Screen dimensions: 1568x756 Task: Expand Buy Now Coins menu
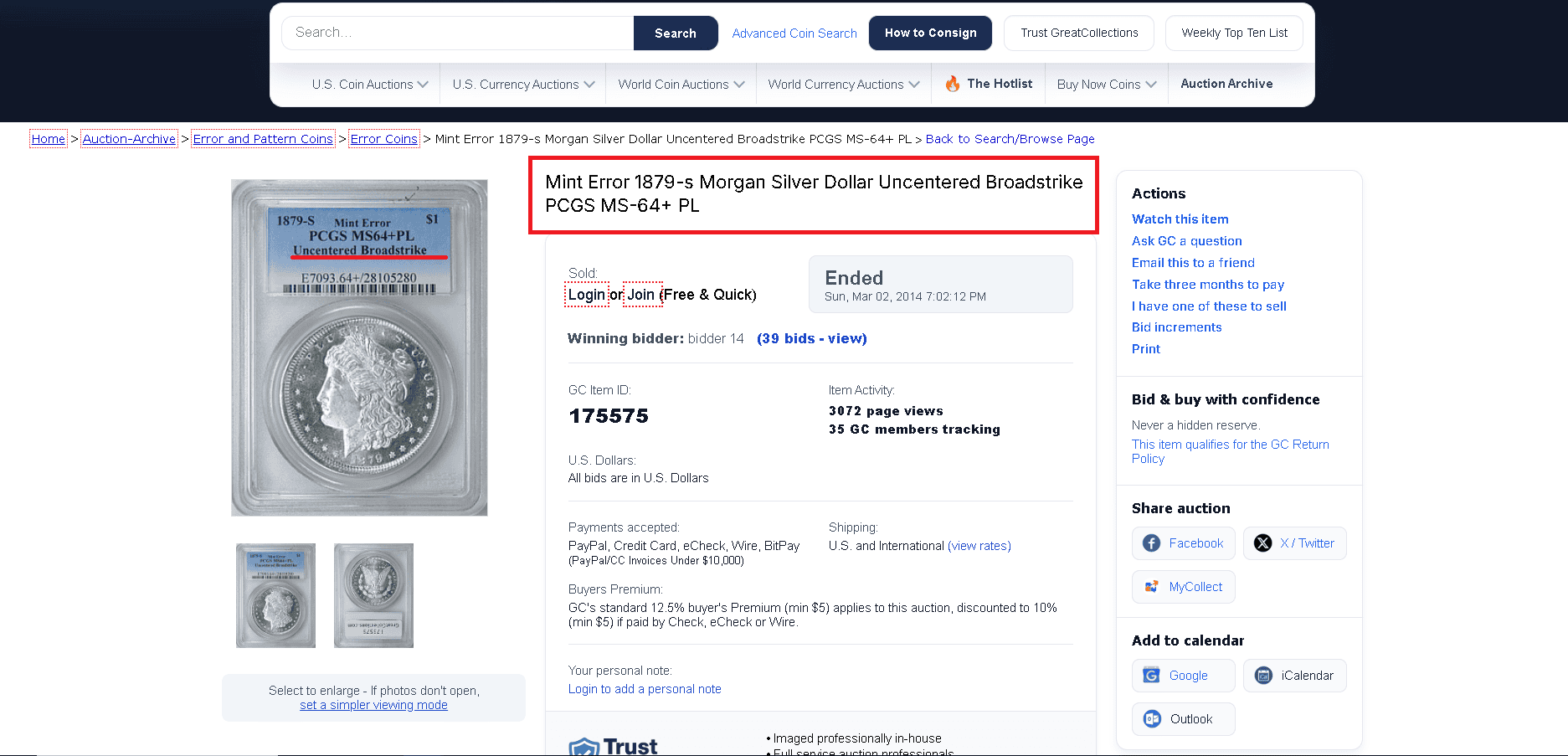coord(1106,85)
